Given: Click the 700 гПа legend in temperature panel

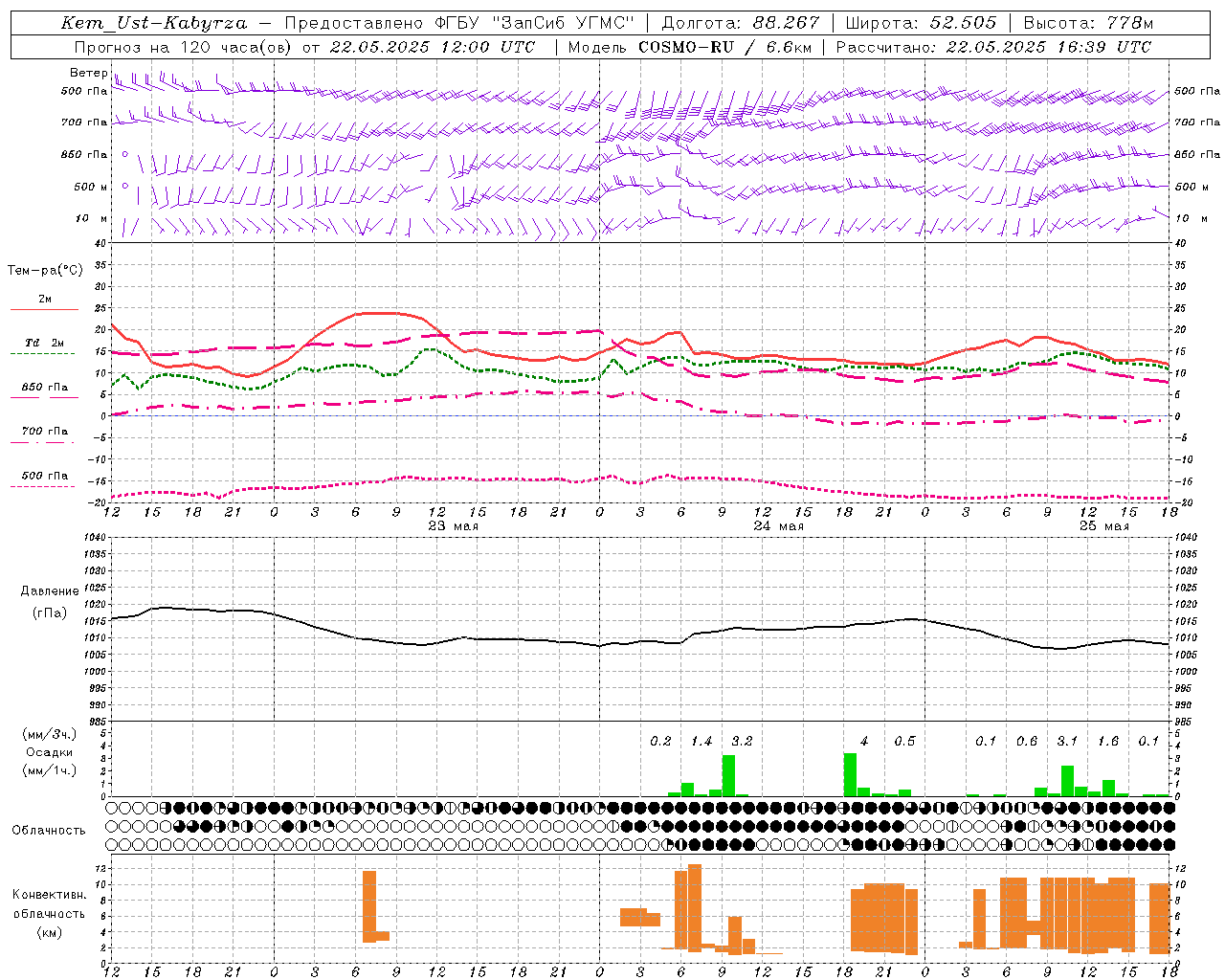Looking at the screenshot, I should 45,431.
